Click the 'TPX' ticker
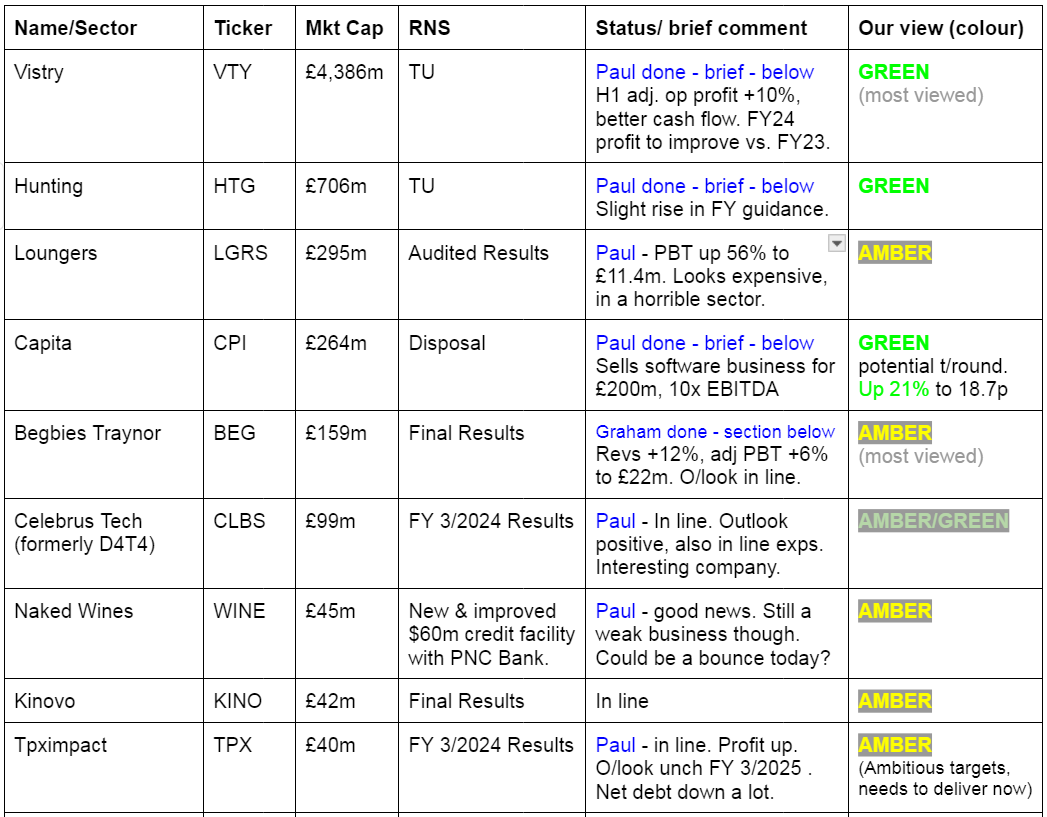1047x817 pixels. pyautogui.click(x=232, y=745)
